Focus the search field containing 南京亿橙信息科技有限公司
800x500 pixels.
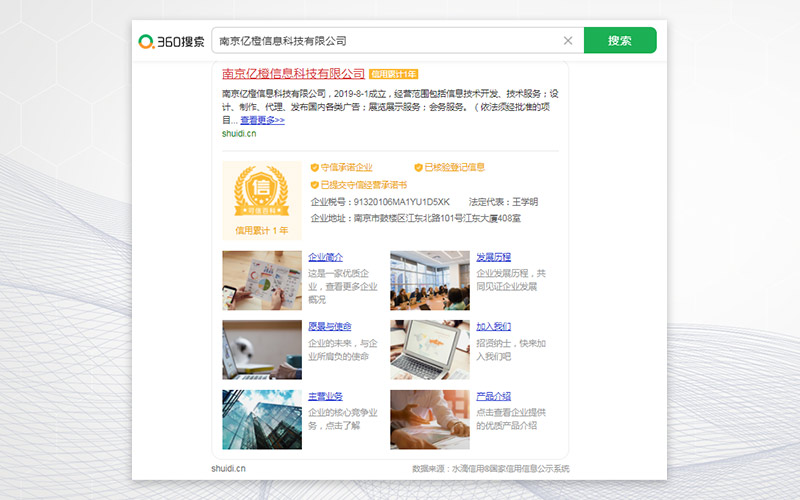click(x=397, y=40)
